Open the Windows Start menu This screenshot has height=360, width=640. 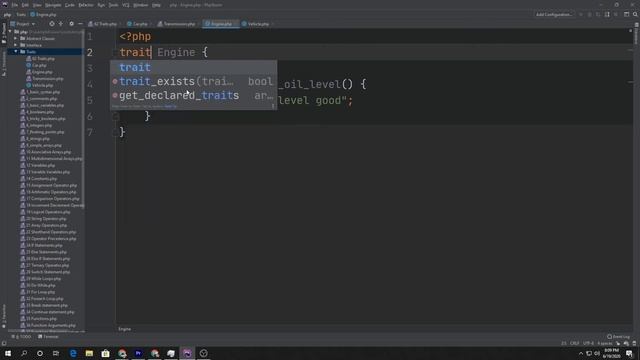tap(8, 353)
